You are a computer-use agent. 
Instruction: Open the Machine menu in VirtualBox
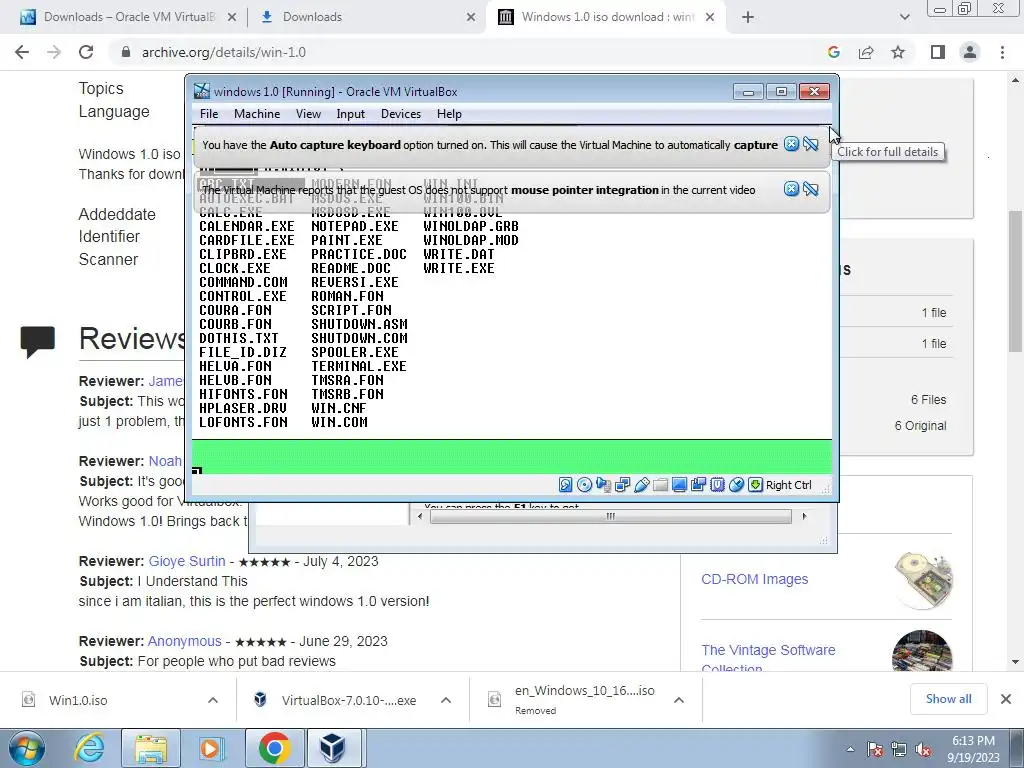pyautogui.click(x=257, y=114)
